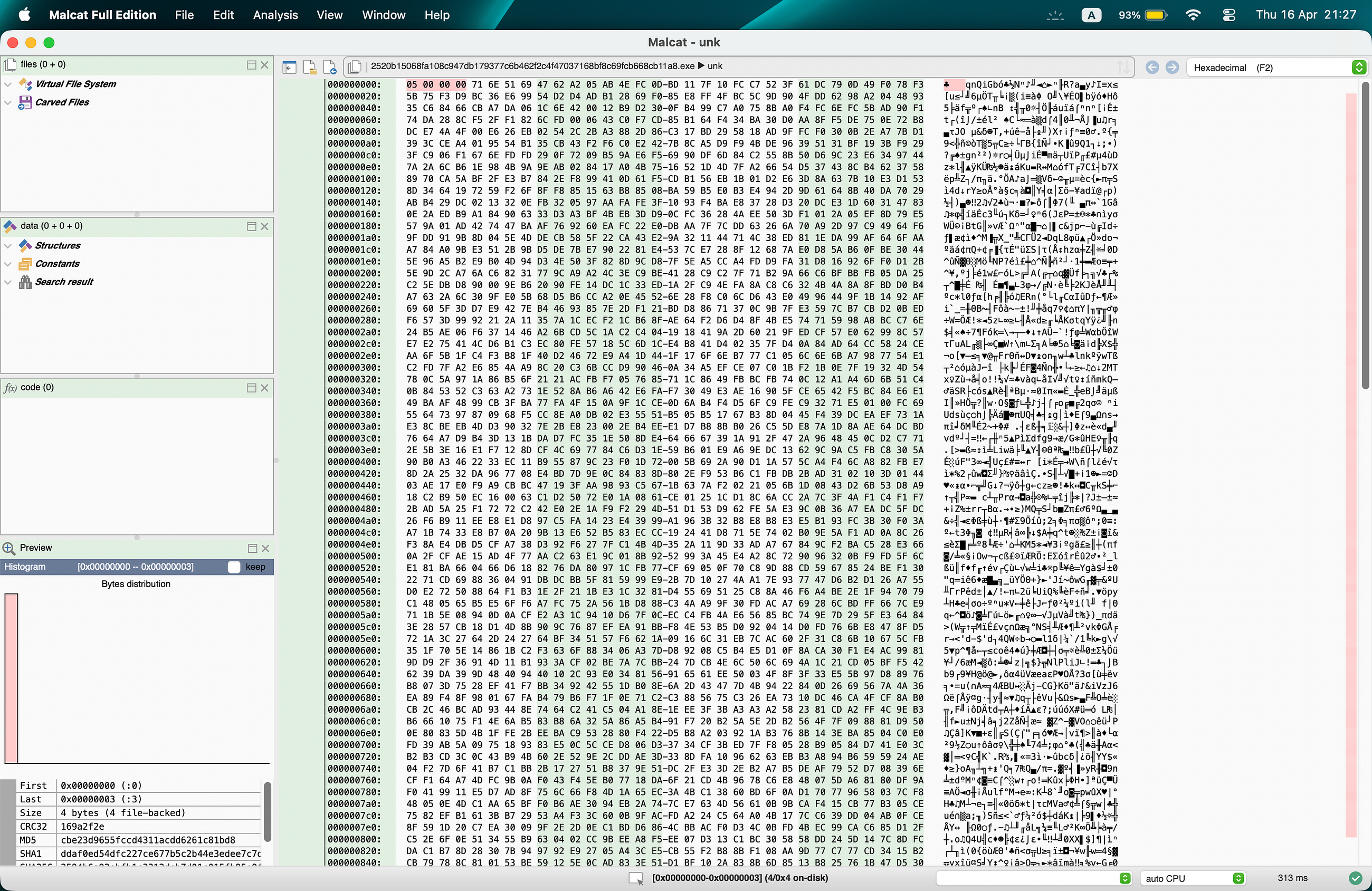Click the open file icon with folder
Image resolution: width=1372 pixels, height=891 pixels.
pos(310,68)
